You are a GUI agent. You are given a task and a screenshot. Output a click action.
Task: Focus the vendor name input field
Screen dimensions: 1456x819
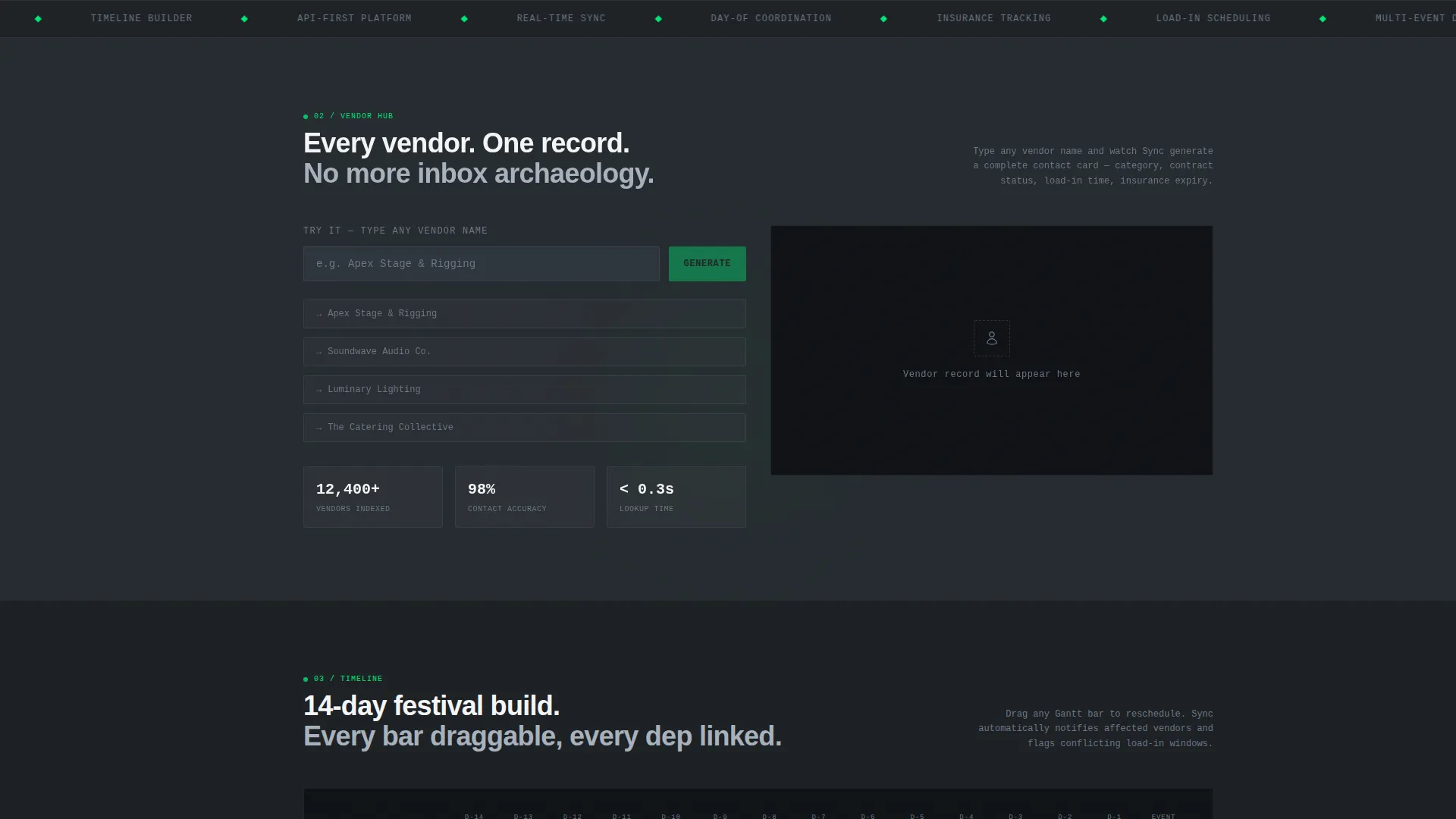tap(482, 264)
